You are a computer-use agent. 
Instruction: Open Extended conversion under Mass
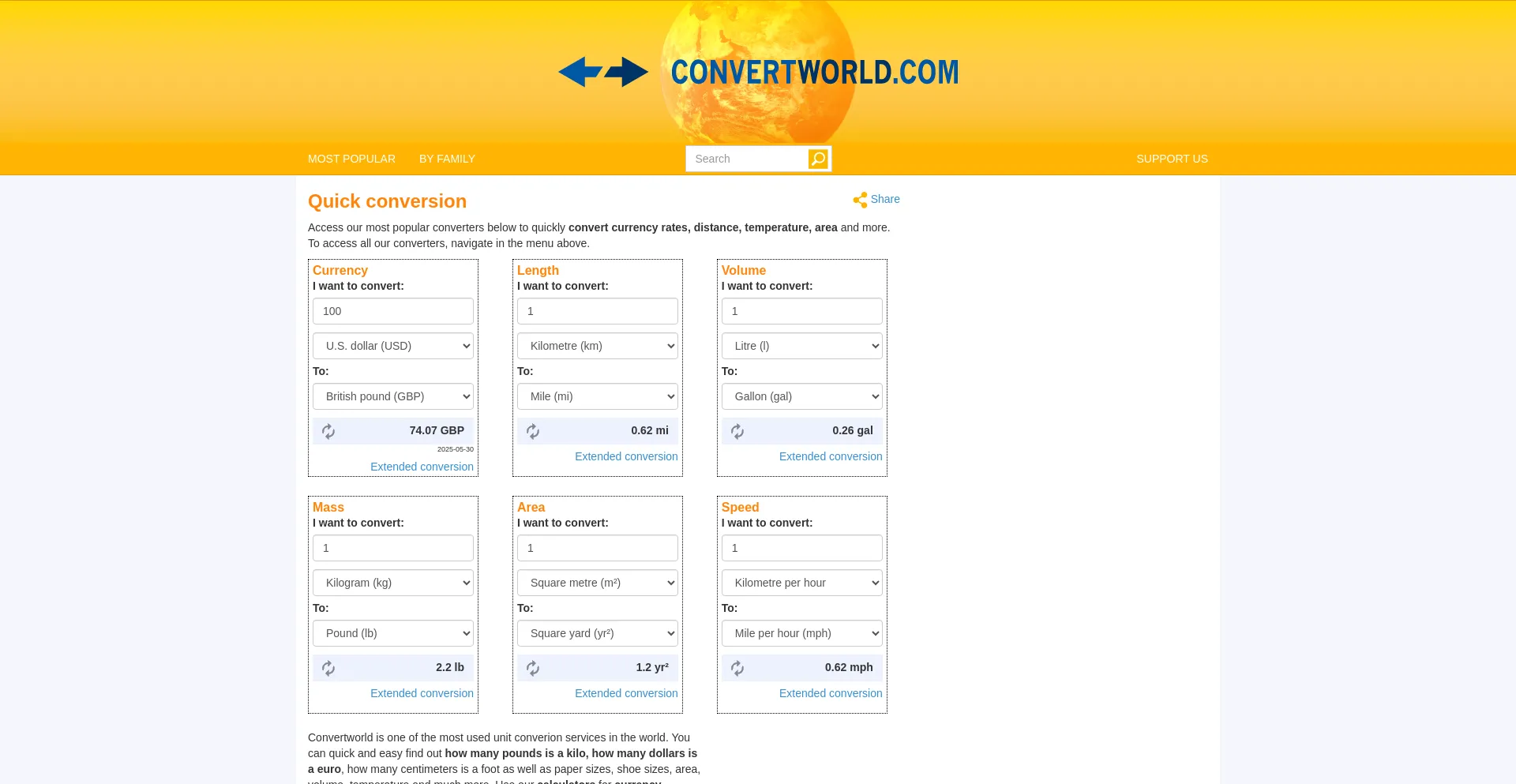(x=422, y=693)
